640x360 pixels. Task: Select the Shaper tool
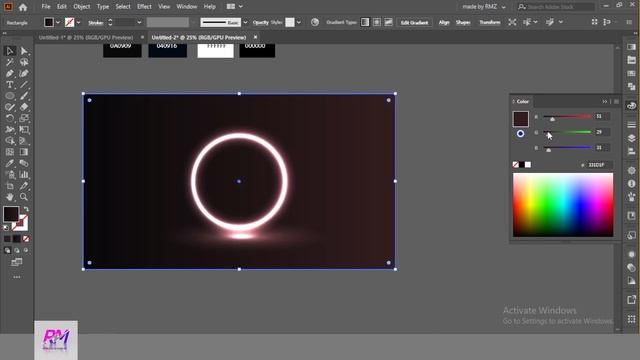[x=10, y=107]
